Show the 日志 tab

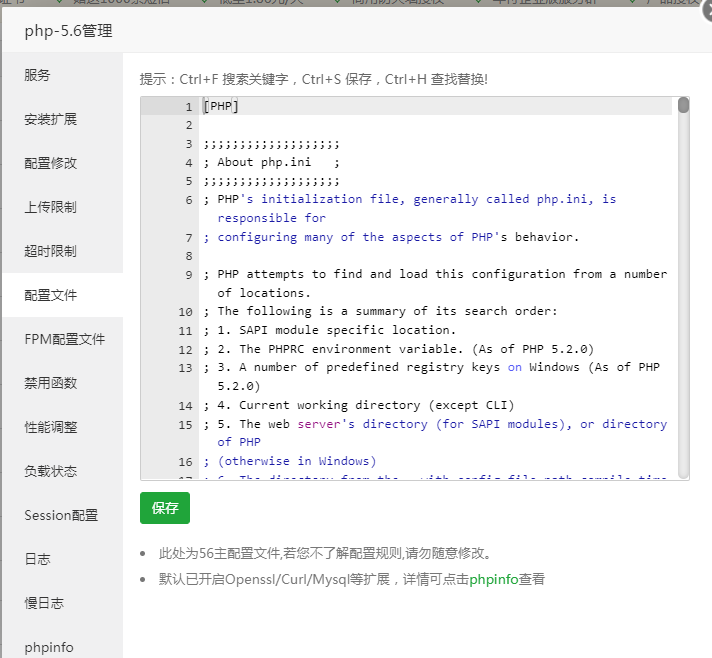click(x=38, y=559)
